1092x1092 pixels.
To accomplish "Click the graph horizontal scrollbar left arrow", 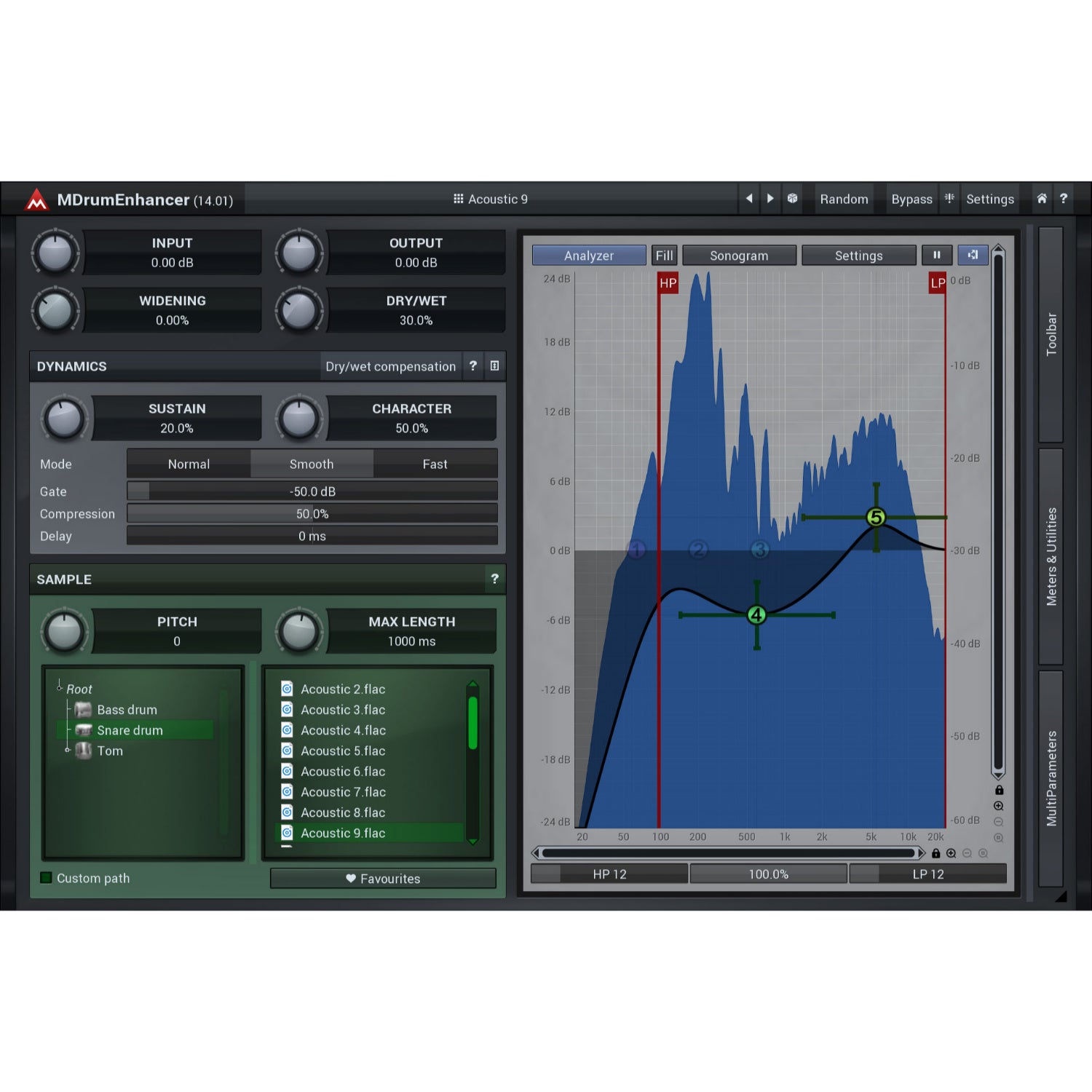I will [536, 852].
